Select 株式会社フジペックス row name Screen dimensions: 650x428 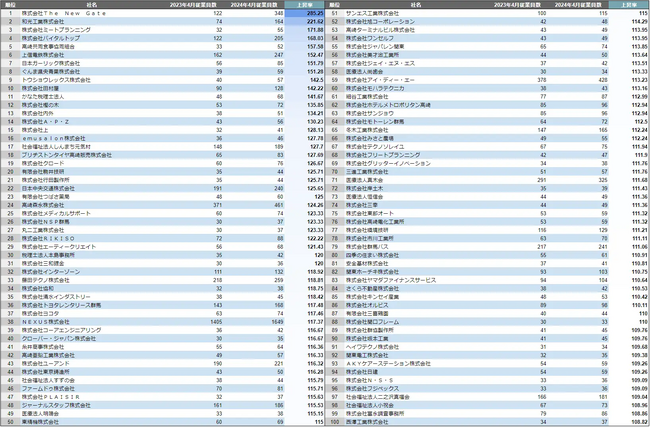coord(372,389)
